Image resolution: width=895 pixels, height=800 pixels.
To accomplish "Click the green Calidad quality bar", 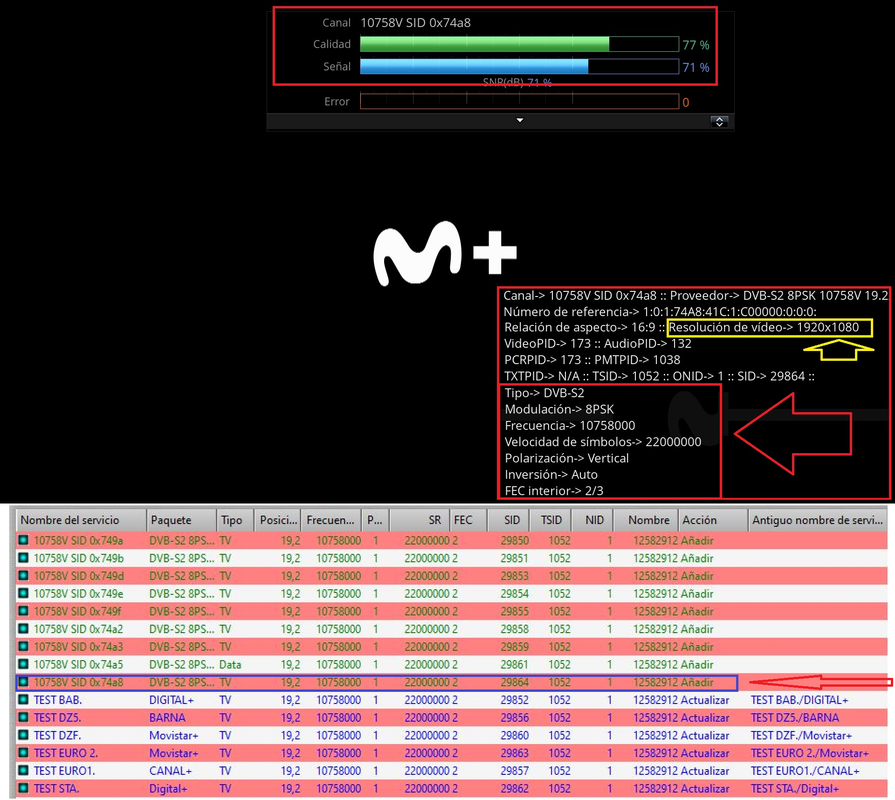I will click(519, 44).
